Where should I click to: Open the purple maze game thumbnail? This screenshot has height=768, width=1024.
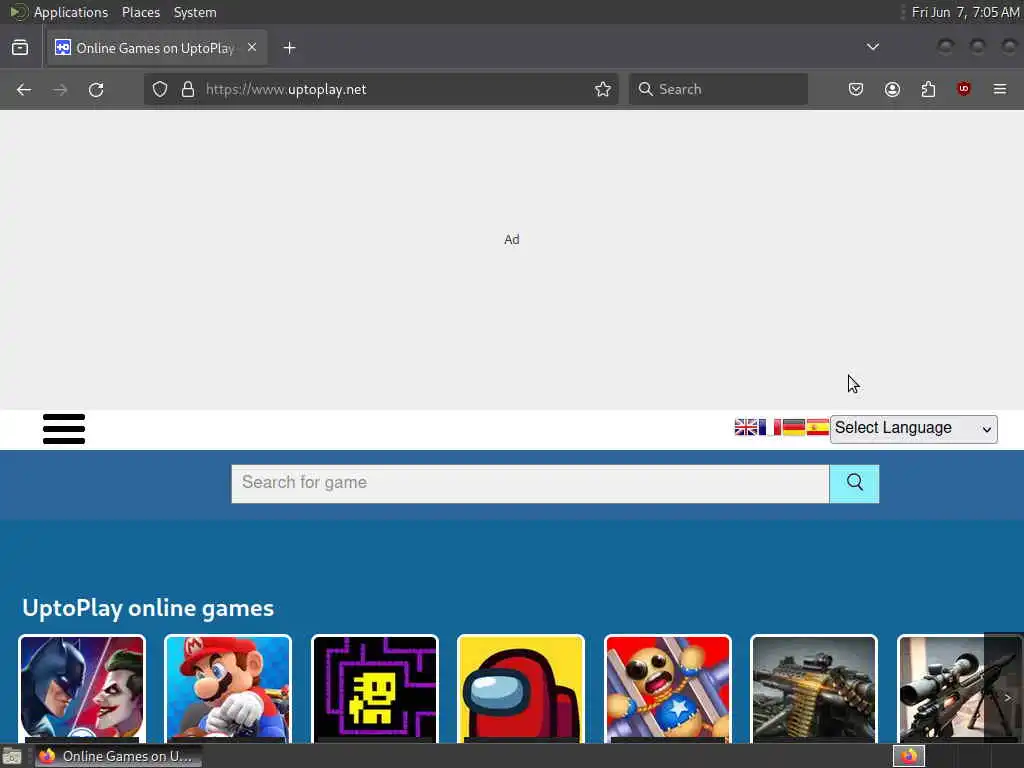375,689
